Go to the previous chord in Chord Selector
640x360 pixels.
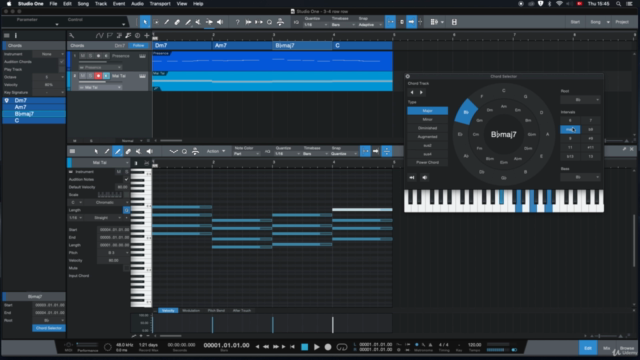pyautogui.click(x=412, y=93)
